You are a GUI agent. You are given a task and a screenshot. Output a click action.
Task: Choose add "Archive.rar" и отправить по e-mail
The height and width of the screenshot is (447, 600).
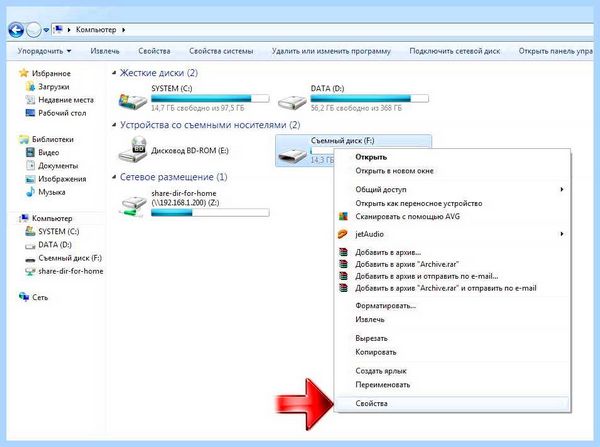pos(452,288)
